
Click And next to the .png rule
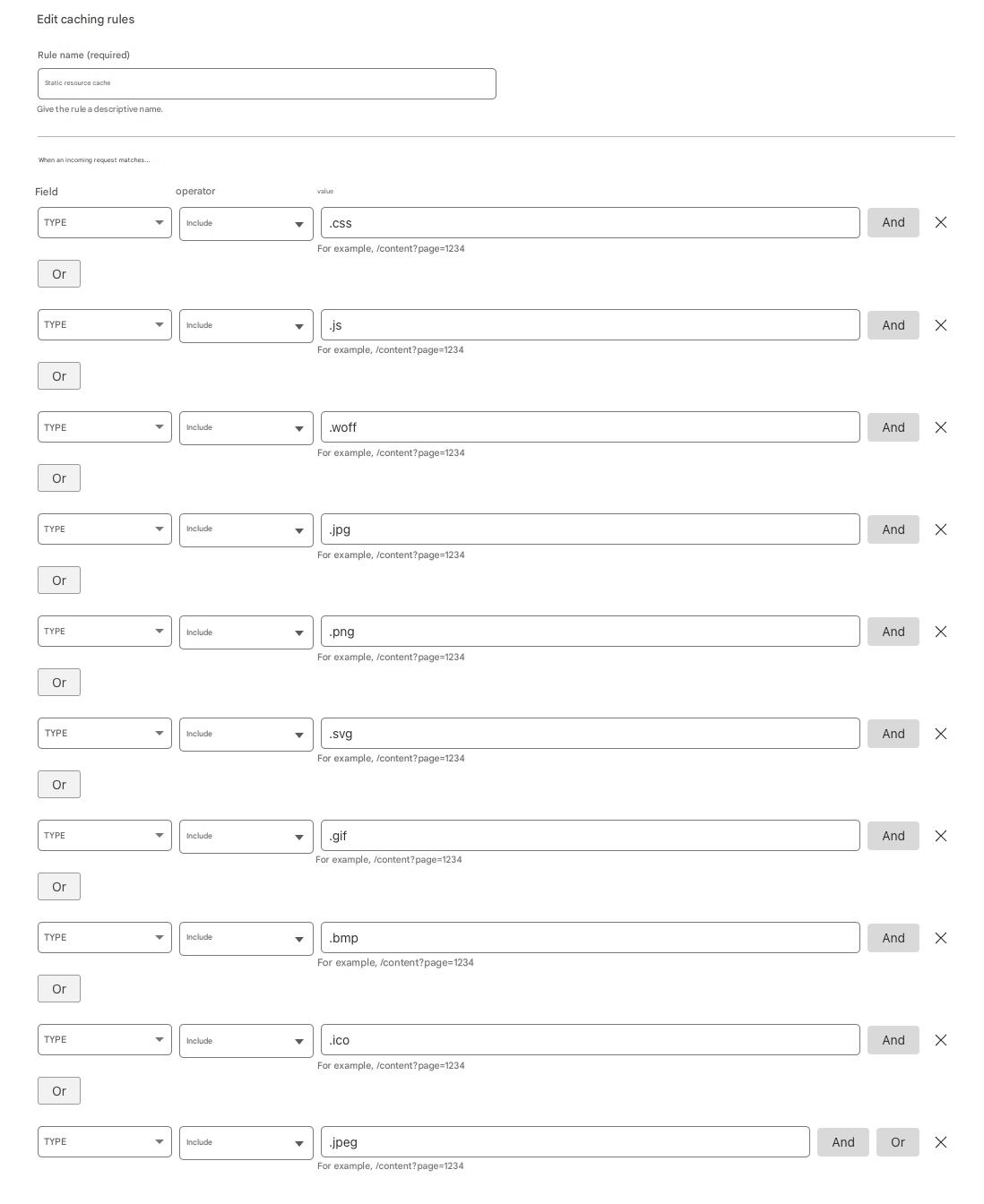click(x=893, y=632)
